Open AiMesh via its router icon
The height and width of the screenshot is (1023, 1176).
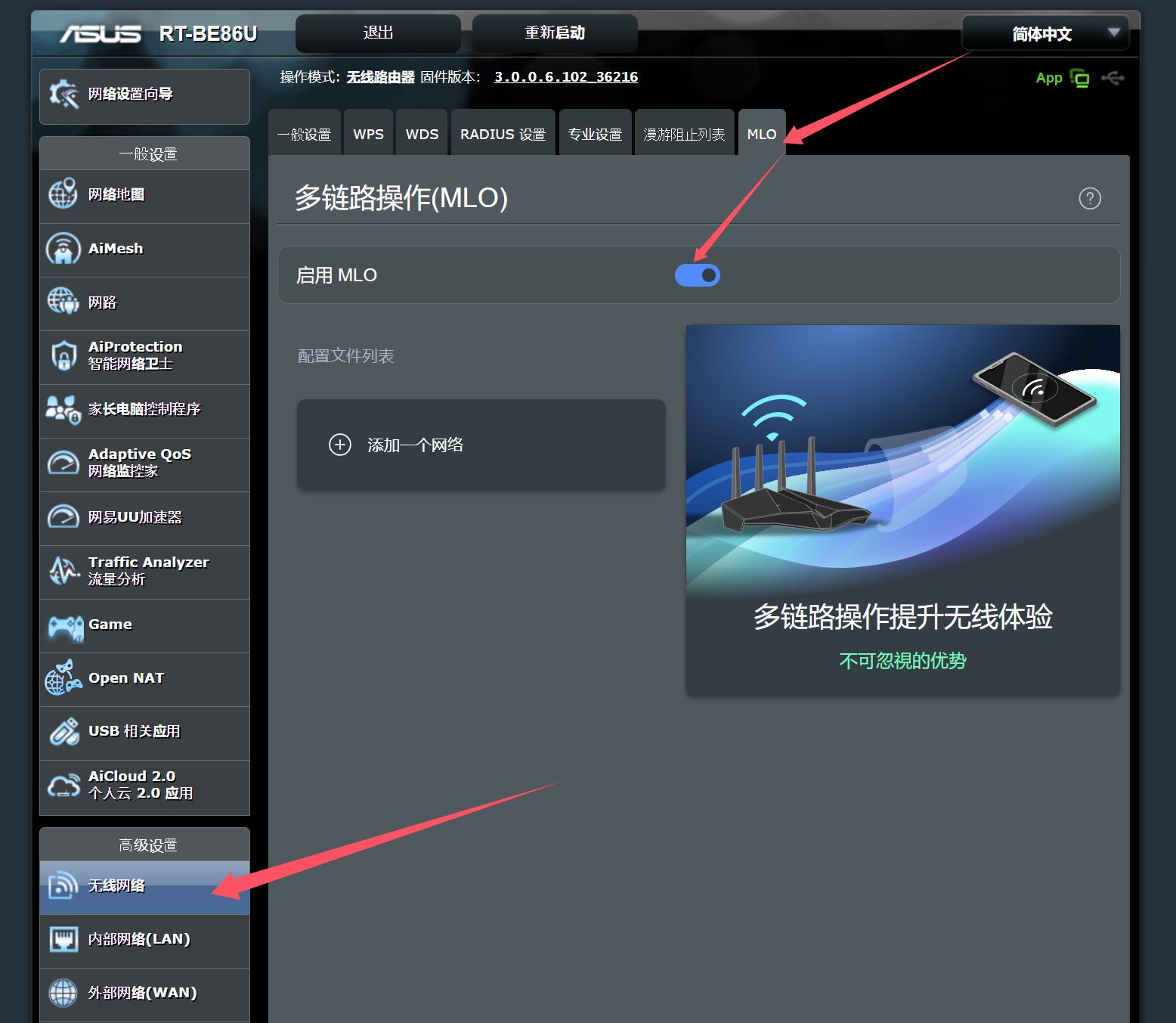pyautogui.click(x=63, y=248)
